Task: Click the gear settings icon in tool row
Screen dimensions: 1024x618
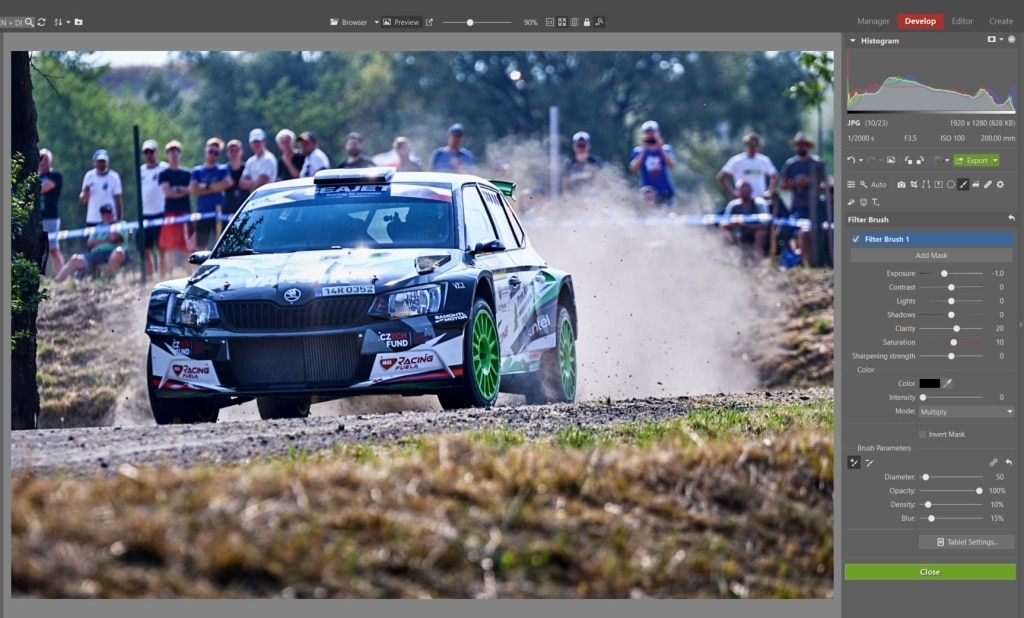Action: click(x=1000, y=185)
